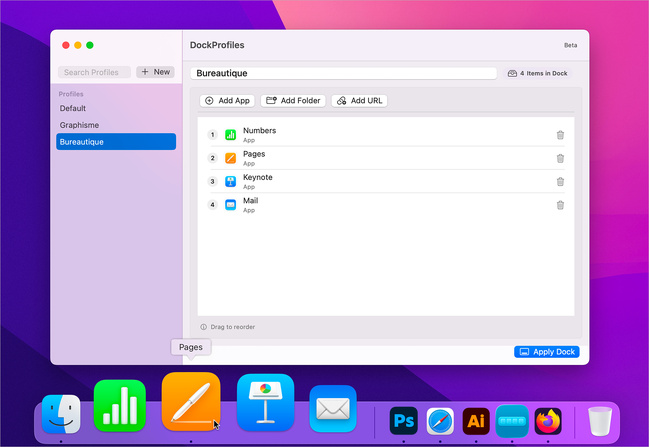This screenshot has height=447, width=649.
Task: Click the Beta label
Action: [x=570, y=45]
